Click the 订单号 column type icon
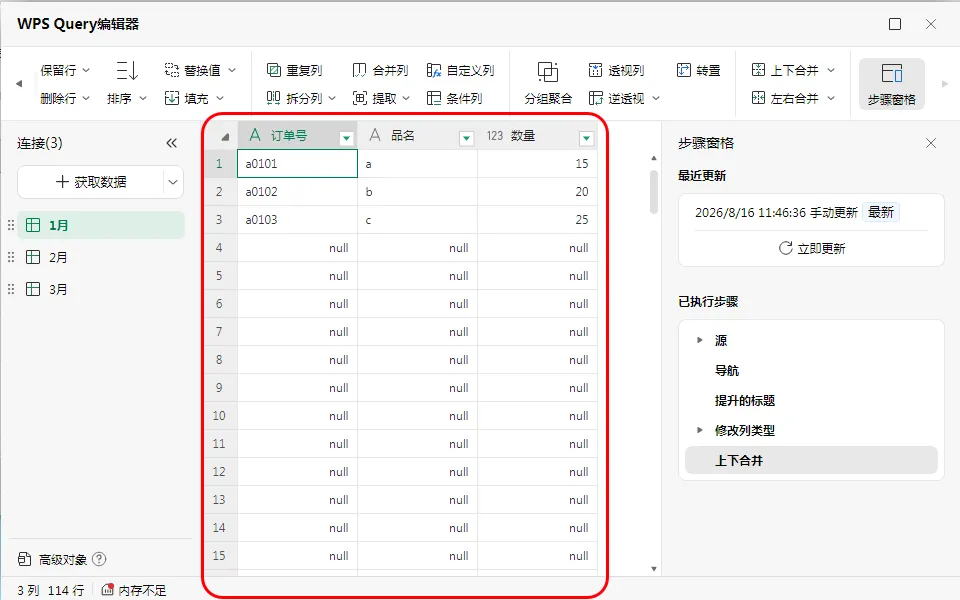 255,135
